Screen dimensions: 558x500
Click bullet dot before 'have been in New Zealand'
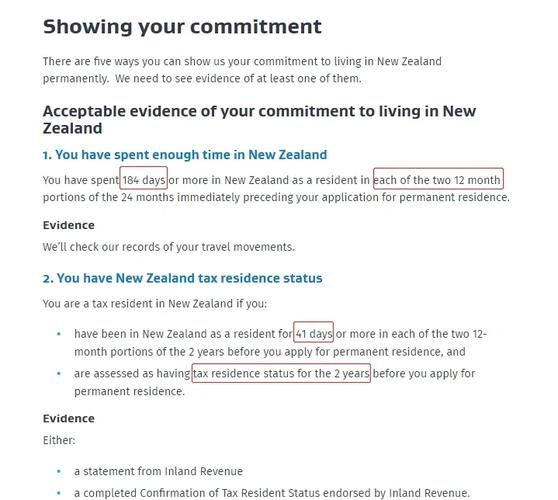59,334
